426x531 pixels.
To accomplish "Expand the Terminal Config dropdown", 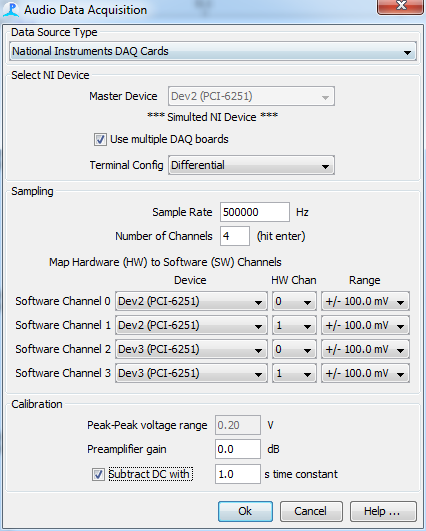I will (x=251, y=165).
